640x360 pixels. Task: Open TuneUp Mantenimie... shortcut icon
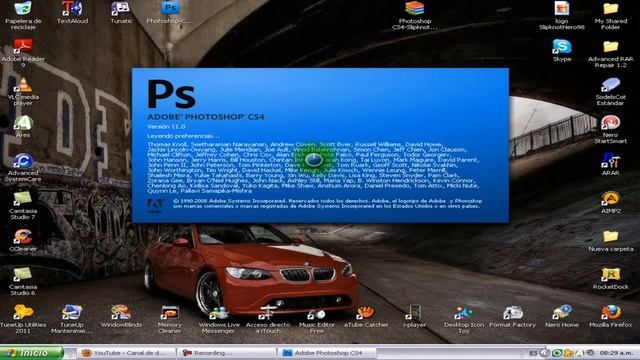(72, 313)
